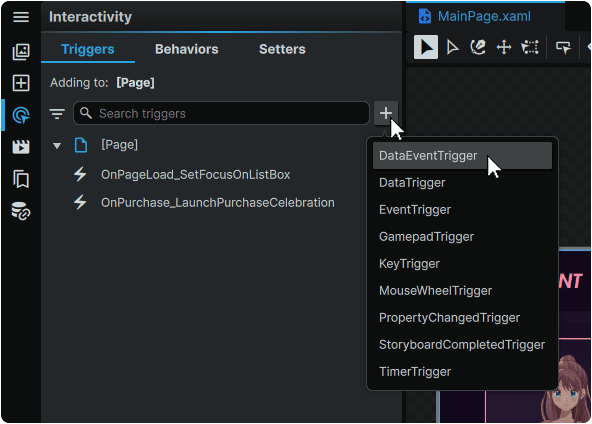Click the Interactivity panel title
Viewport: 592px width, 424px height.
[x=90, y=17]
